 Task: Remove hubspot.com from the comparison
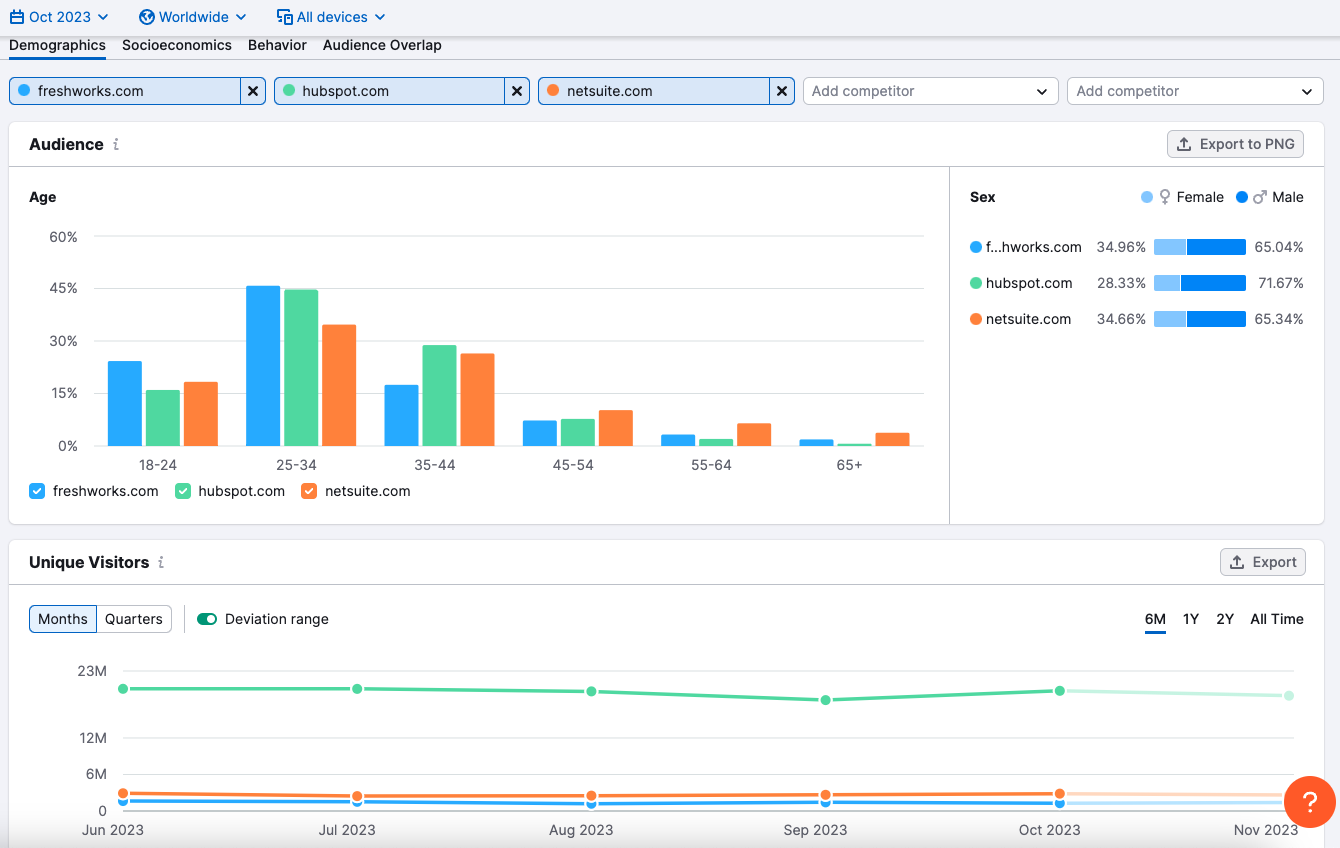[517, 91]
